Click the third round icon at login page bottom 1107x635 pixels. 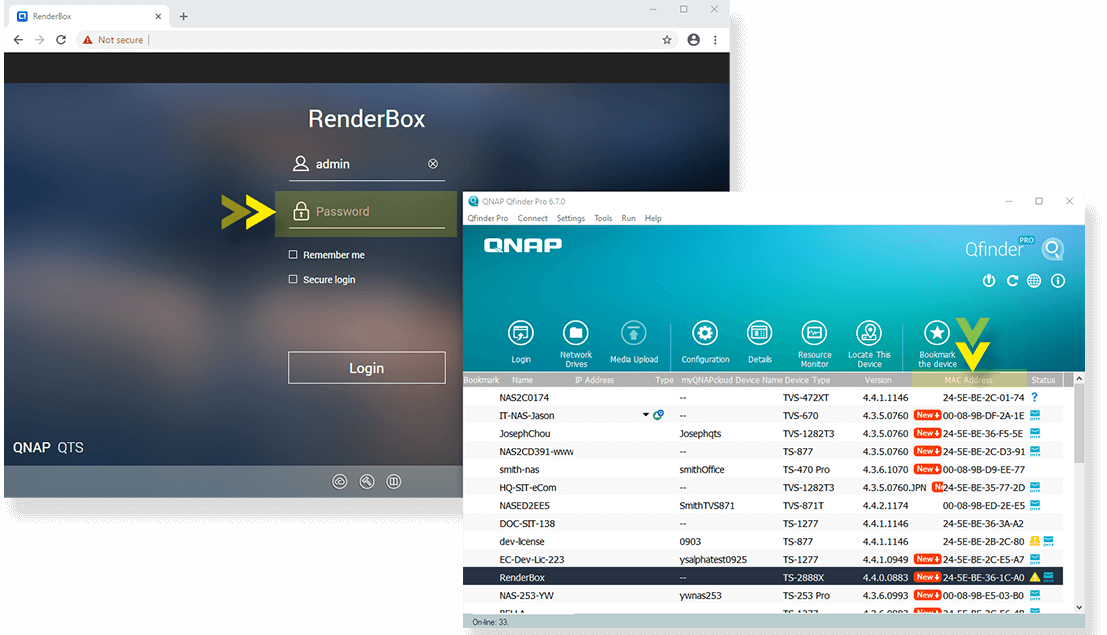click(393, 482)
